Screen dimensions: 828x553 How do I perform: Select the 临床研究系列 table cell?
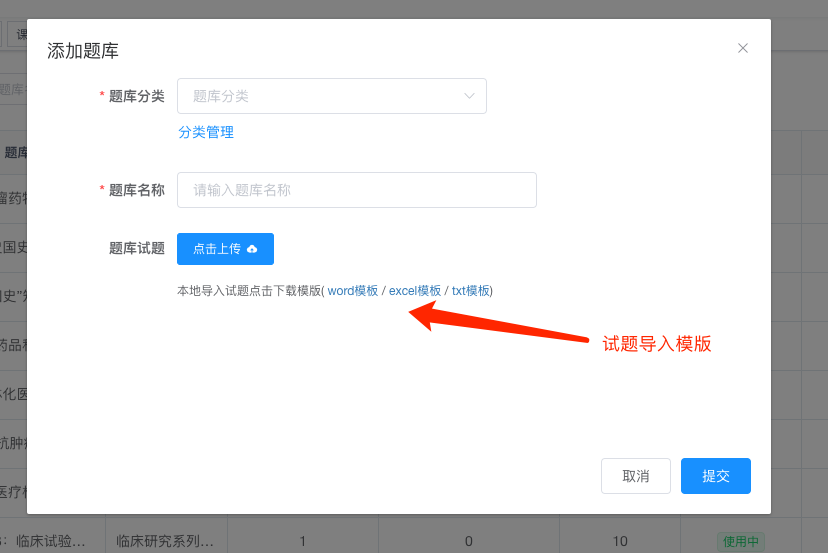click(165, 541)
